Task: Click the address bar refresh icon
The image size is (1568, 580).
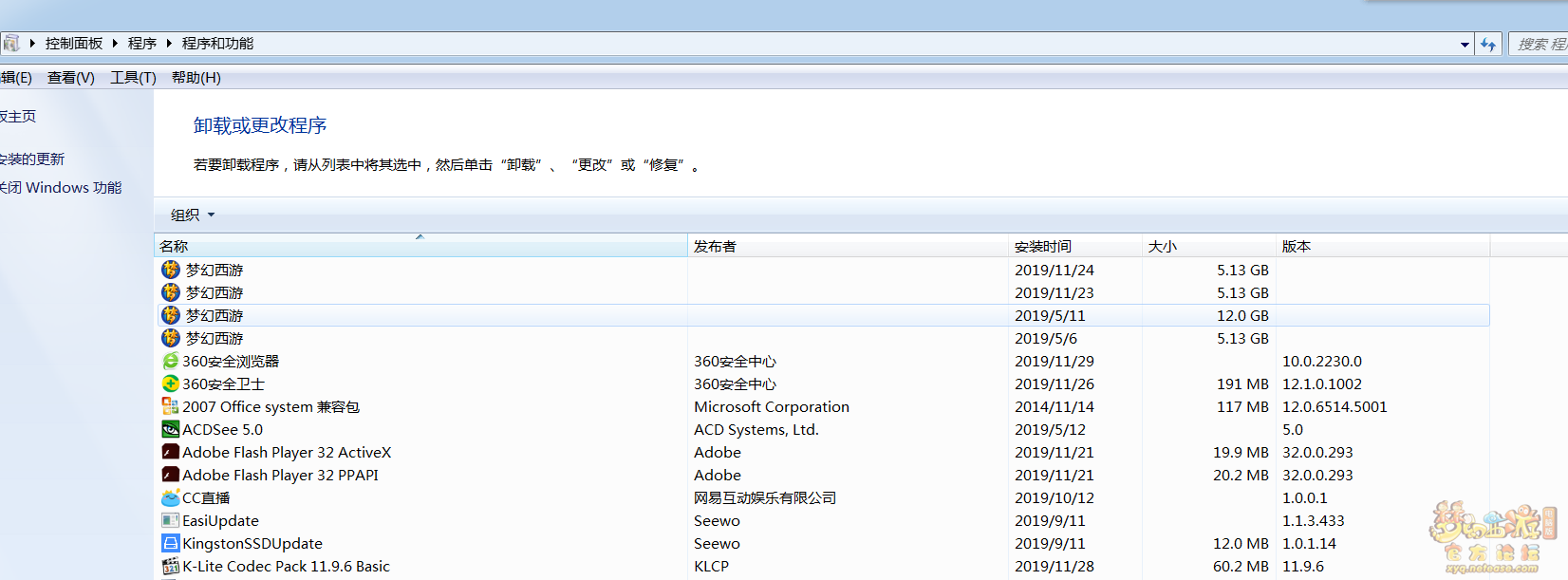Action: [x=1487, y=44]
